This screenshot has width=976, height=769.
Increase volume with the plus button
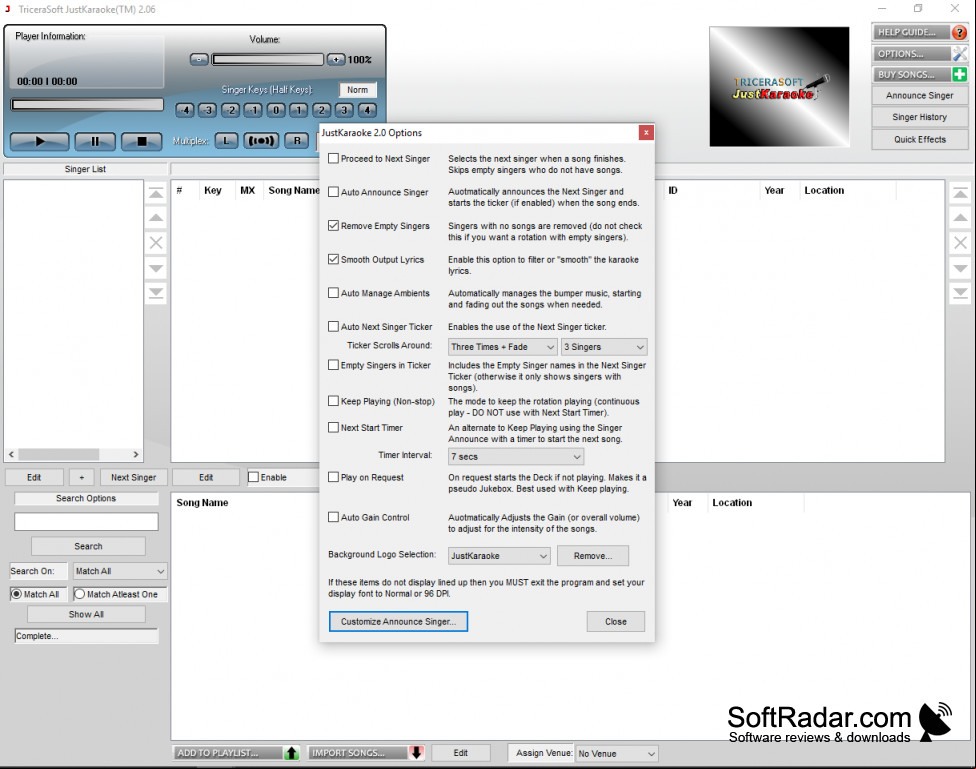[x=336, y=59]
